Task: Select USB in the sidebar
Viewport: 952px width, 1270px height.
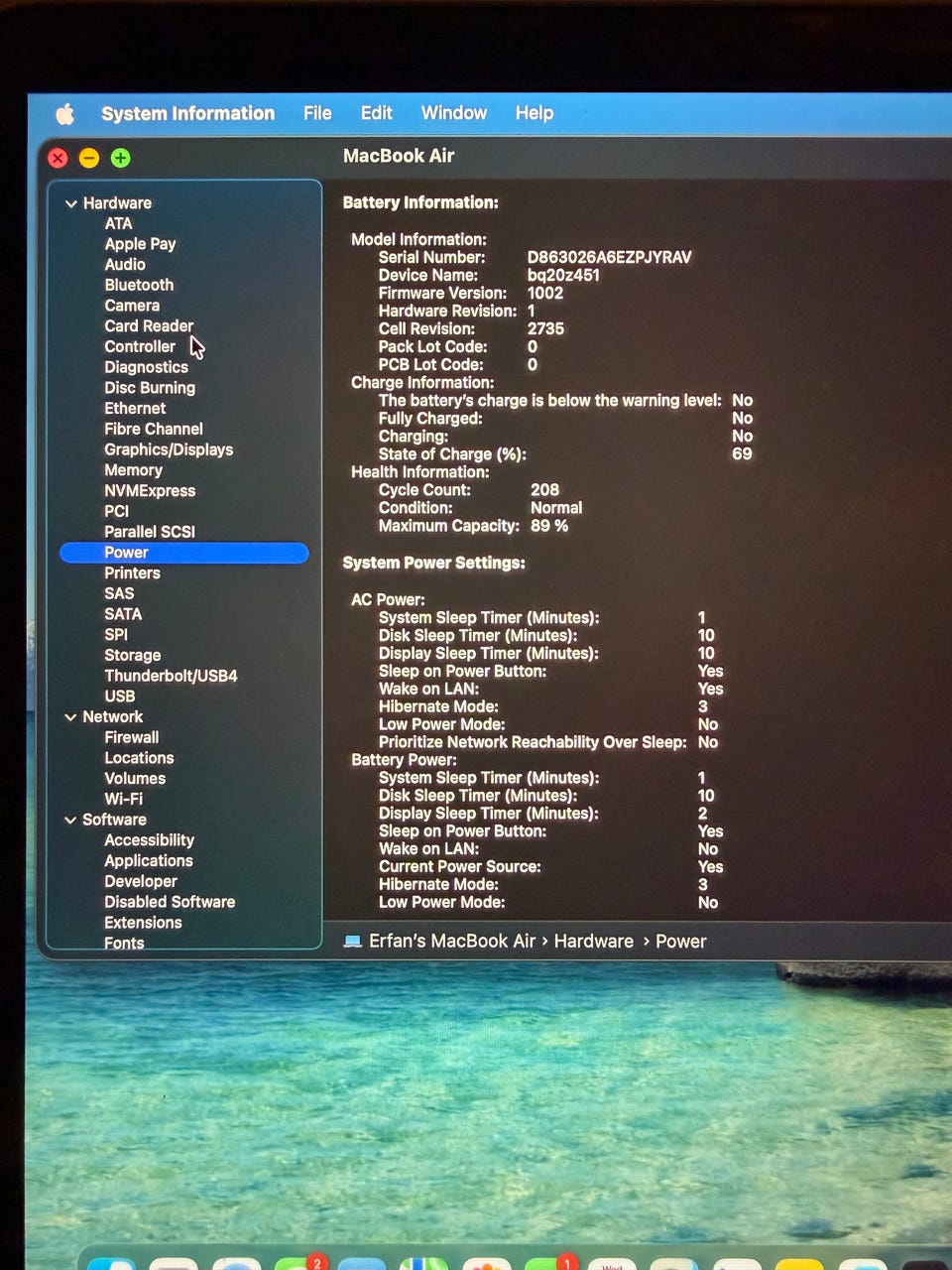Action: [119, 697]
